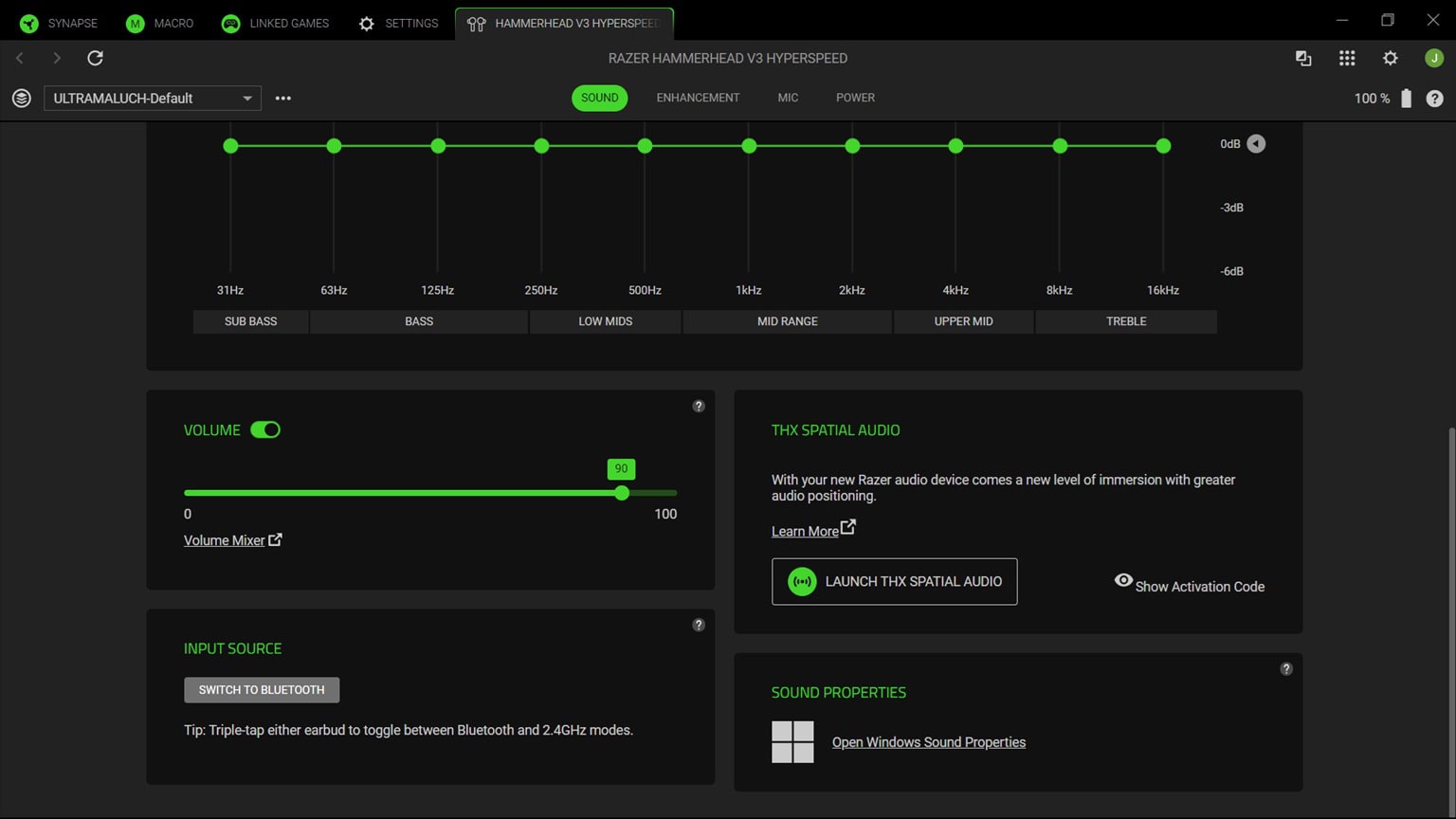Click the battery status icon
1456x819 pixels.
[x=1406, y=98]
